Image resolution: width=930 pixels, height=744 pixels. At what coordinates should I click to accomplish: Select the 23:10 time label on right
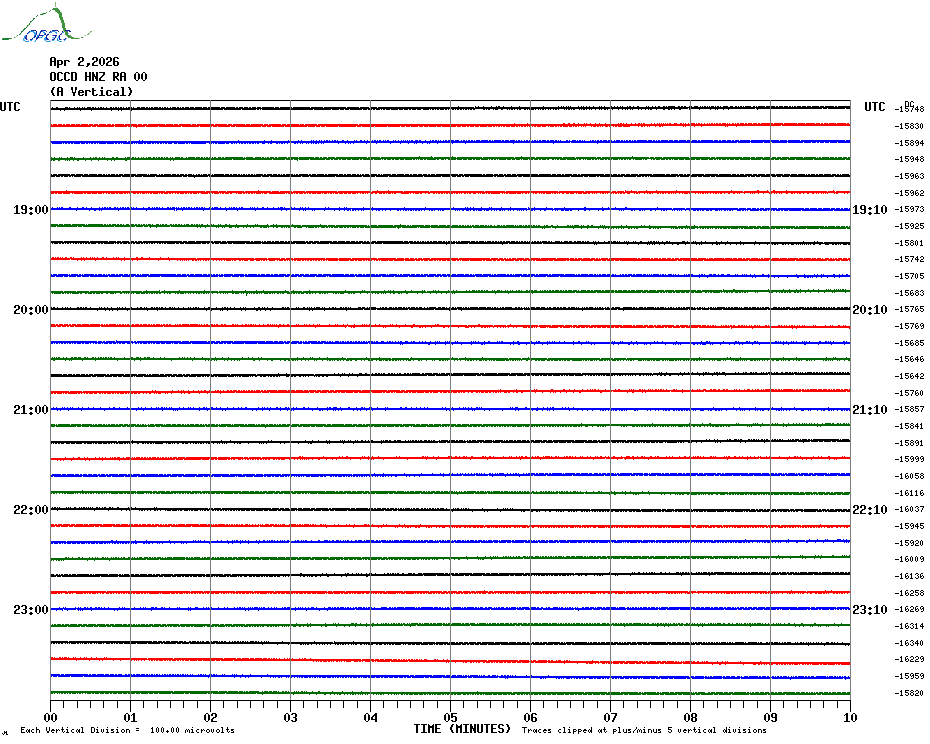tap(869, 610)
